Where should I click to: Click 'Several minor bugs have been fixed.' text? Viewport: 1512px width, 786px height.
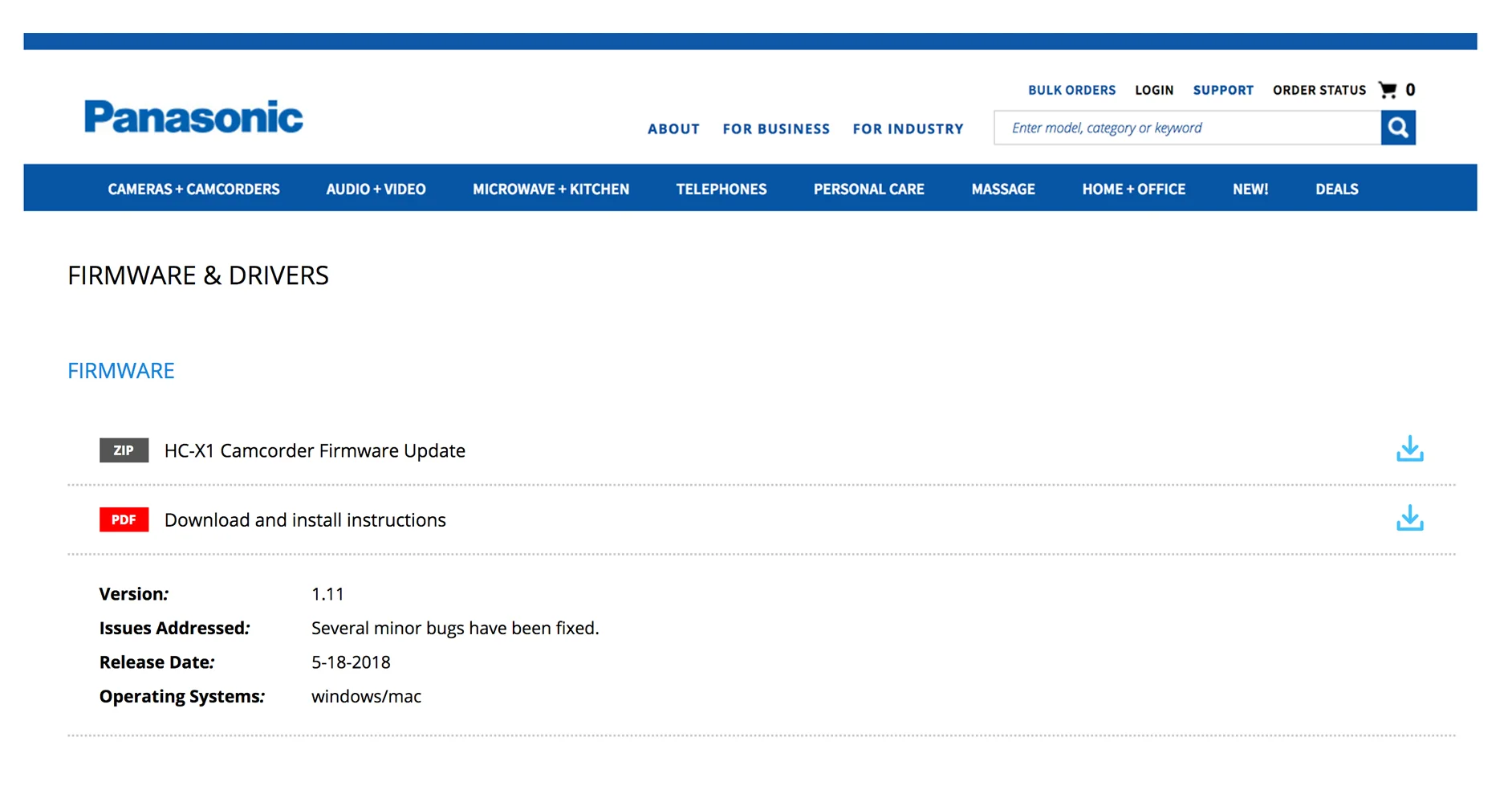[455, 628]
